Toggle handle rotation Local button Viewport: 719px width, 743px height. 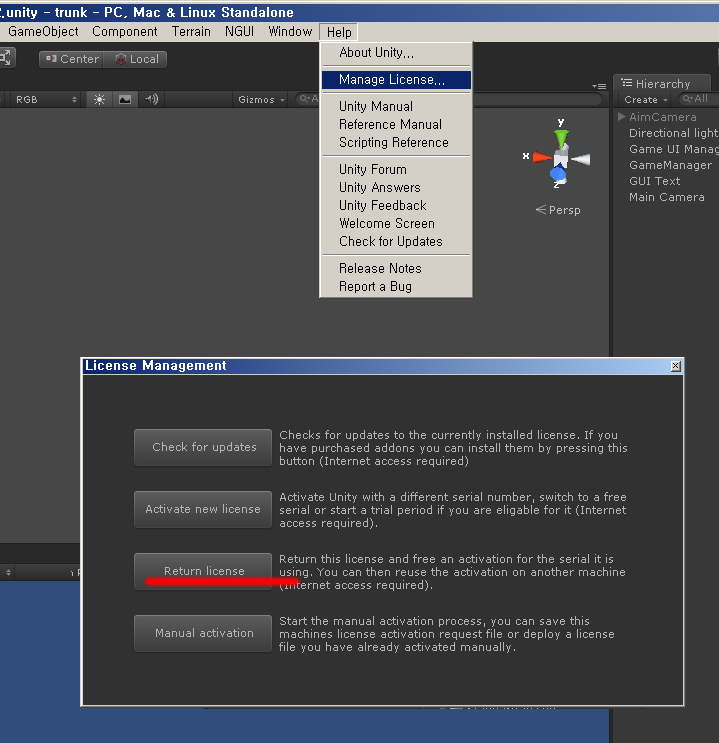point(136,59)
